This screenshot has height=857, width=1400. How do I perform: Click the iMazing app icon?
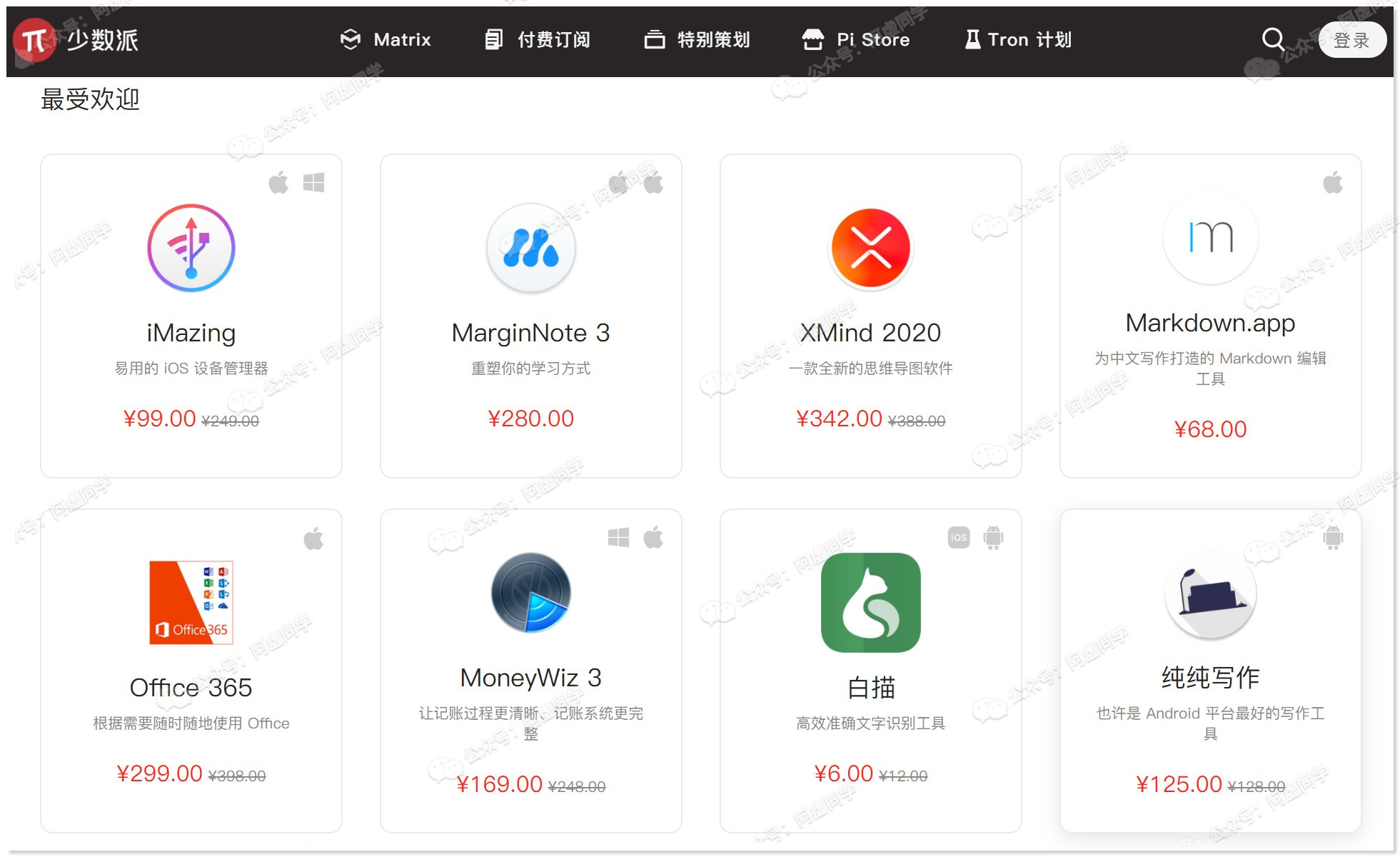tap(191, 248)
